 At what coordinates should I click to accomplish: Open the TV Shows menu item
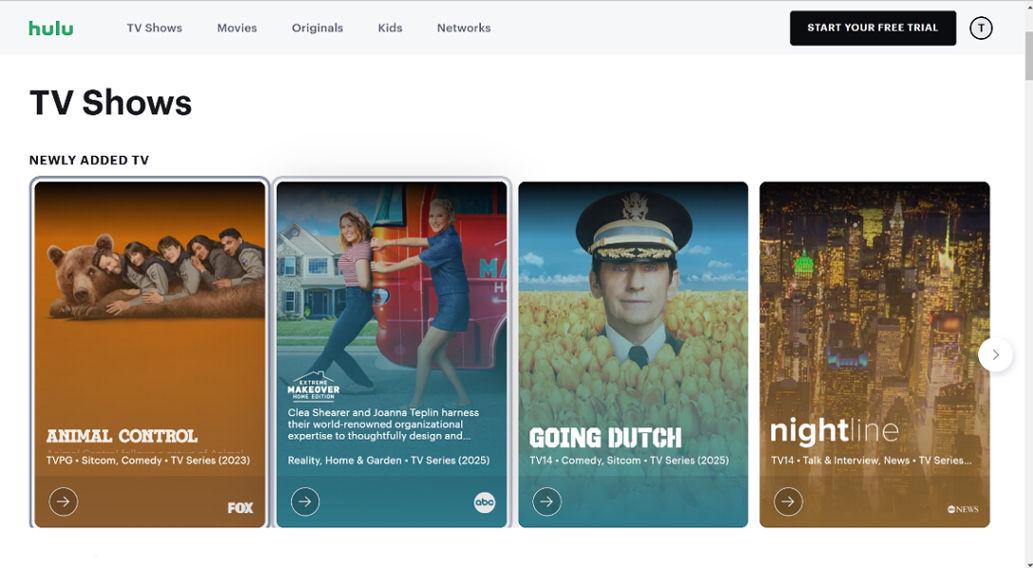(x=154, y=28)
